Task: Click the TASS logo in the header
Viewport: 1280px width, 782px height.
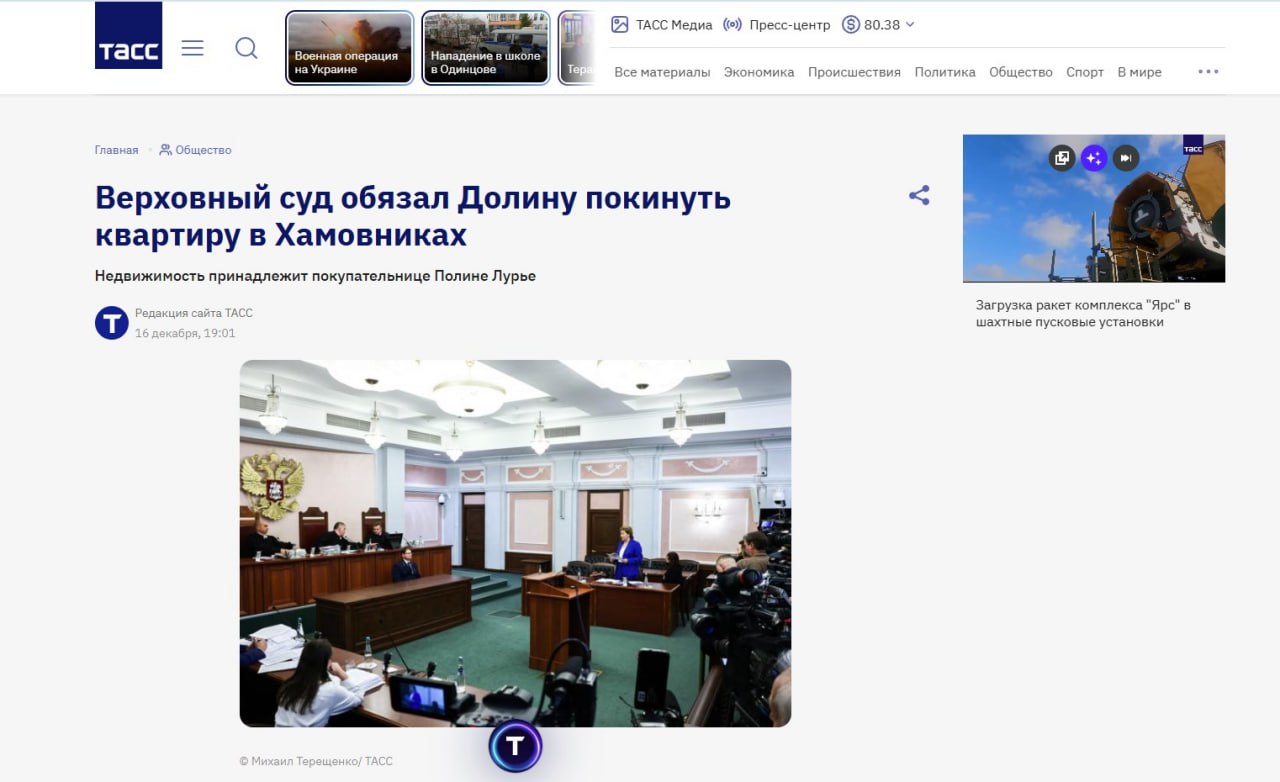Action: click(128, 36)
